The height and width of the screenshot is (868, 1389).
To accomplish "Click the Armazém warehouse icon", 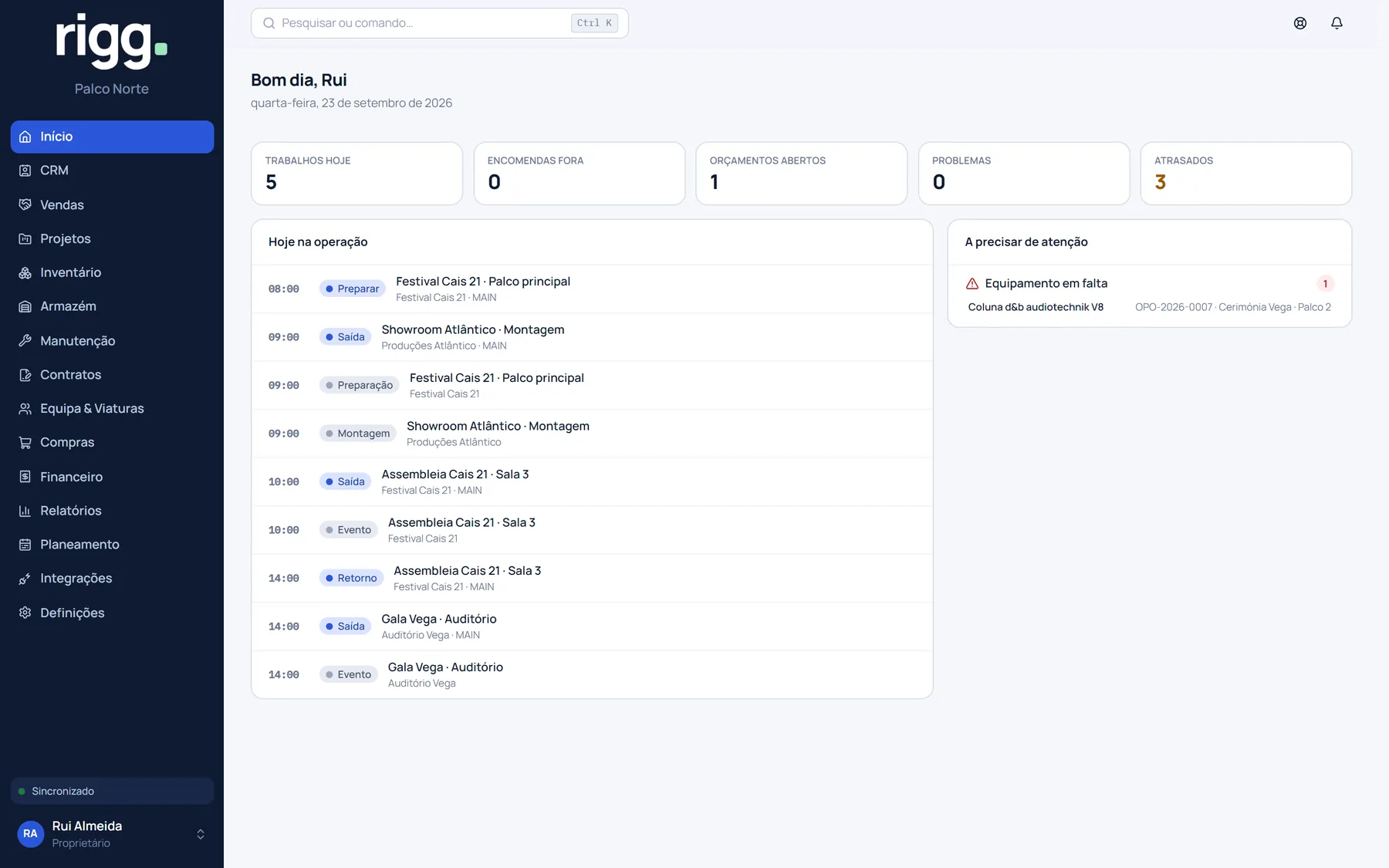I will [25, 306].
